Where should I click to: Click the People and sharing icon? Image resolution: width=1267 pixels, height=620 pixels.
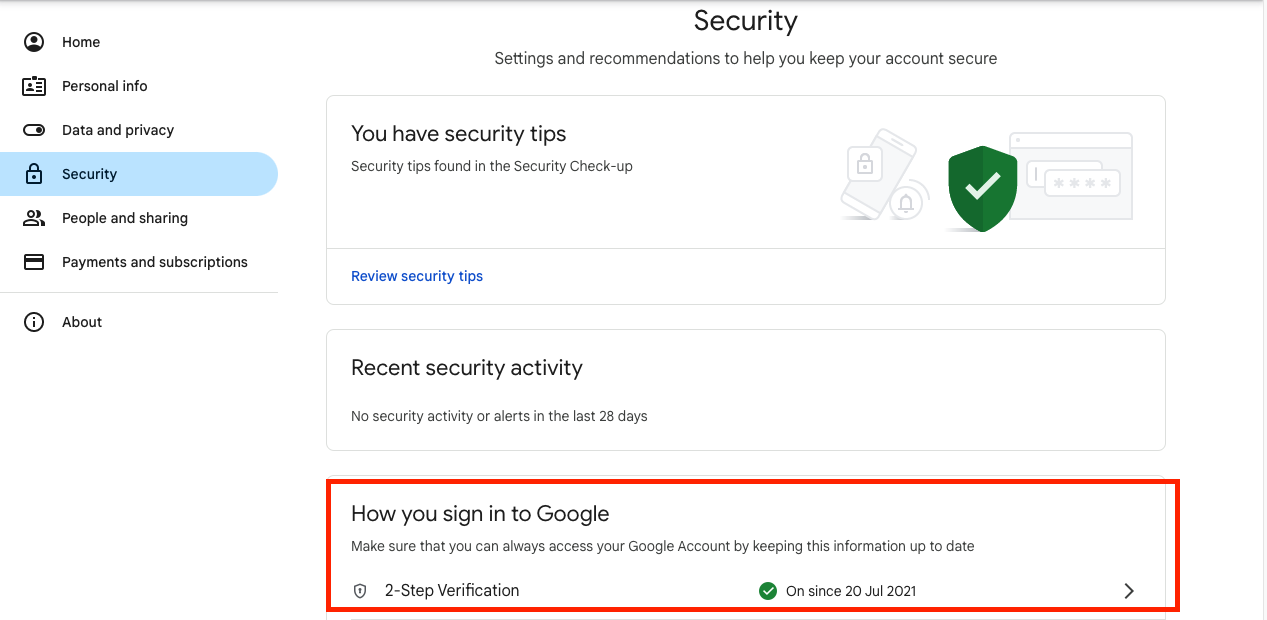pos(34,218)
